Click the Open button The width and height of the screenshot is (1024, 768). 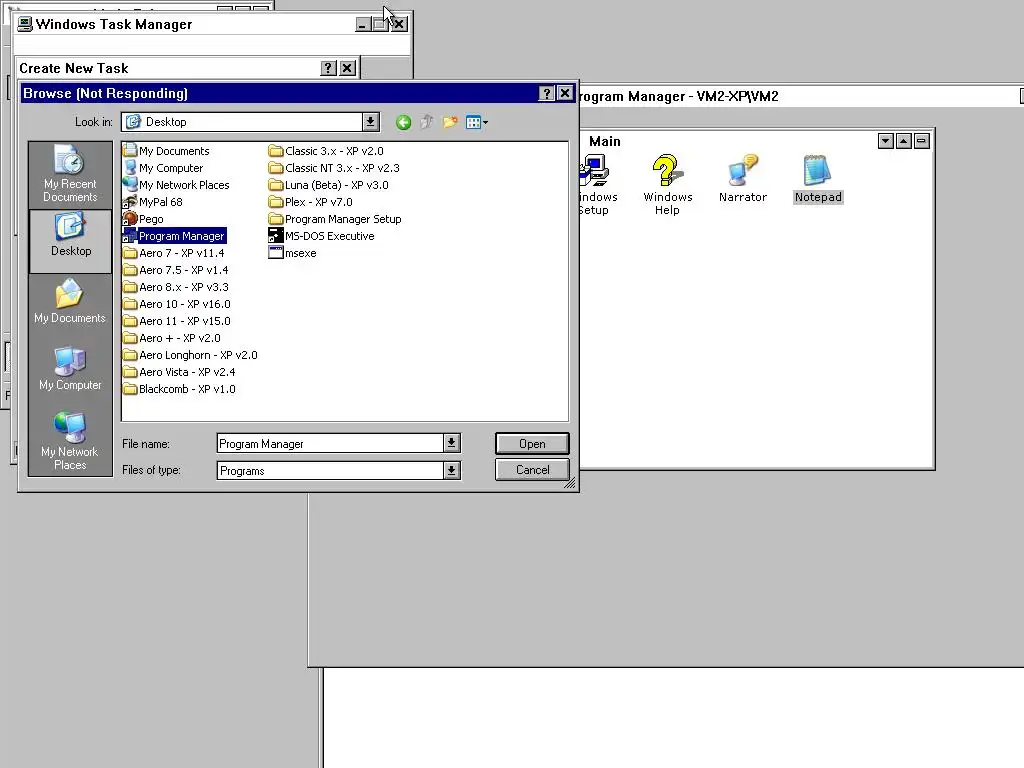pyautogui.click(x=532, y=443)
